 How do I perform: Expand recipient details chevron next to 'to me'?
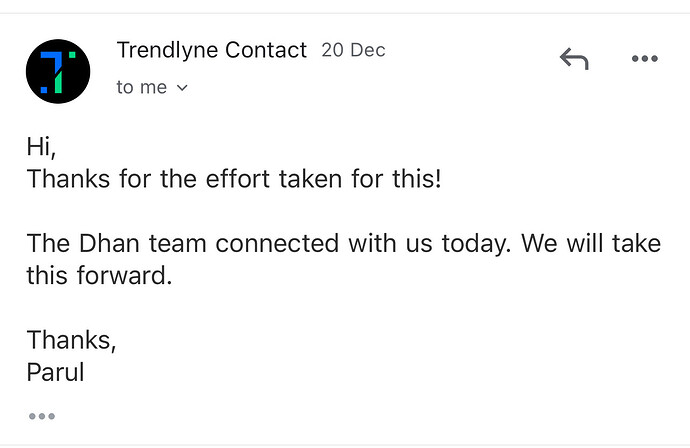tap(182, 88)
